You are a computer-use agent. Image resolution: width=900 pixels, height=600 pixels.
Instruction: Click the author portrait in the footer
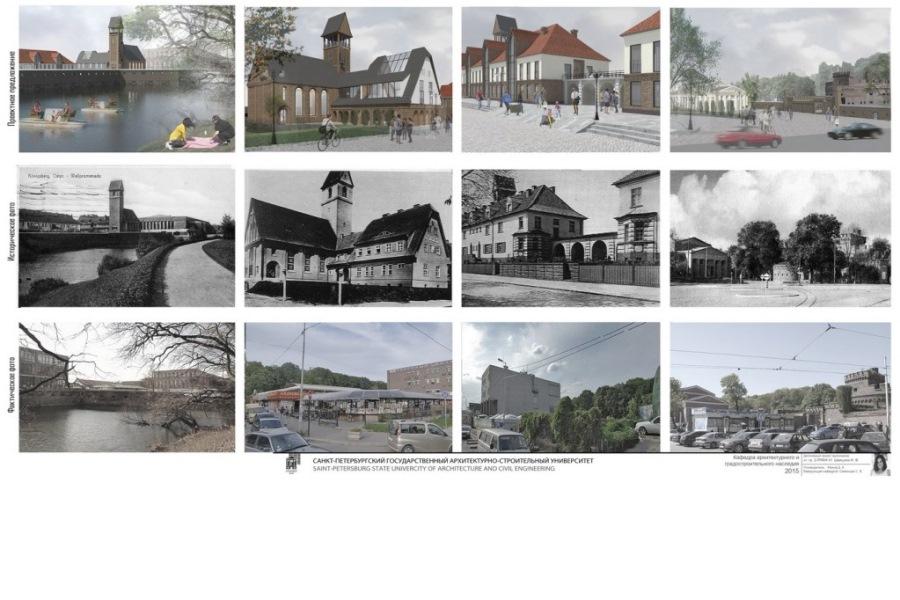[x=881, y=465]
